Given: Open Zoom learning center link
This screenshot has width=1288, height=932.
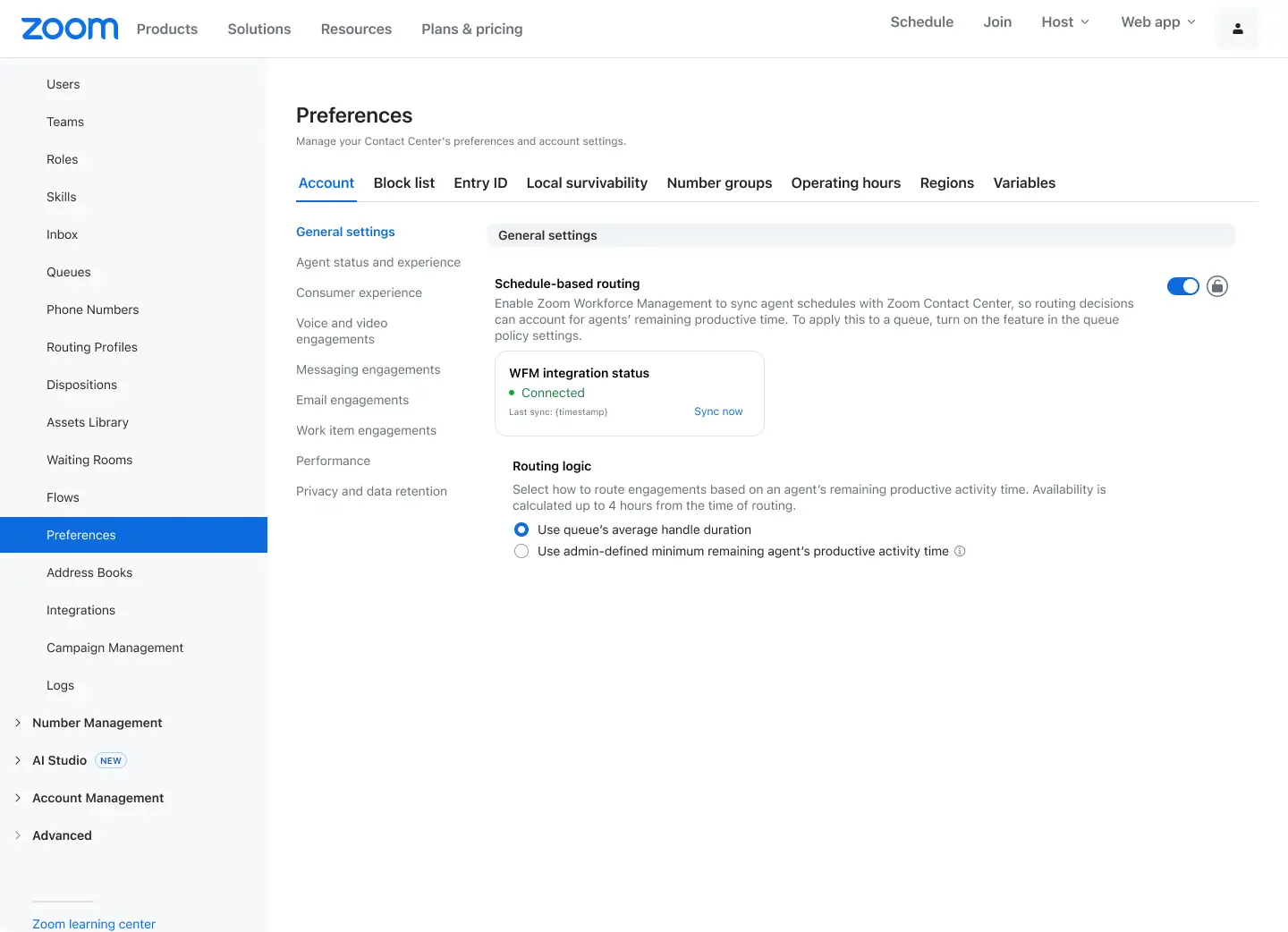Looking at the screenshot, I should click(94, 924).
